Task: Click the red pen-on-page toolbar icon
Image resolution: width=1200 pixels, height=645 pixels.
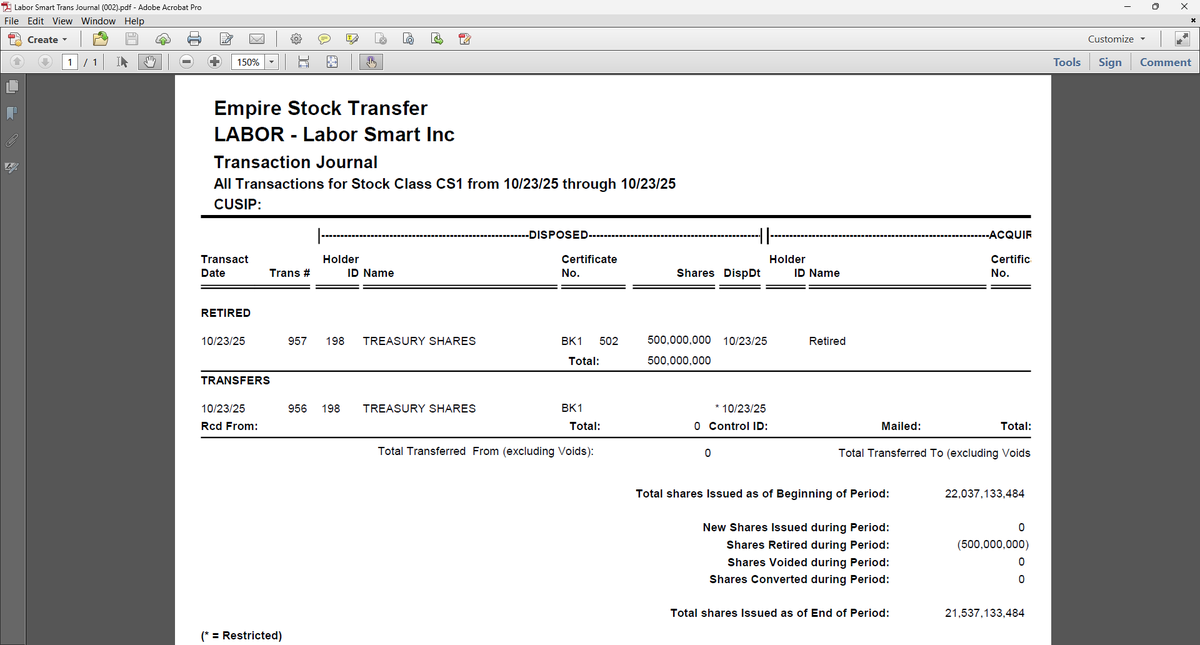Action: pyautogui.click(x=464, y=39)
